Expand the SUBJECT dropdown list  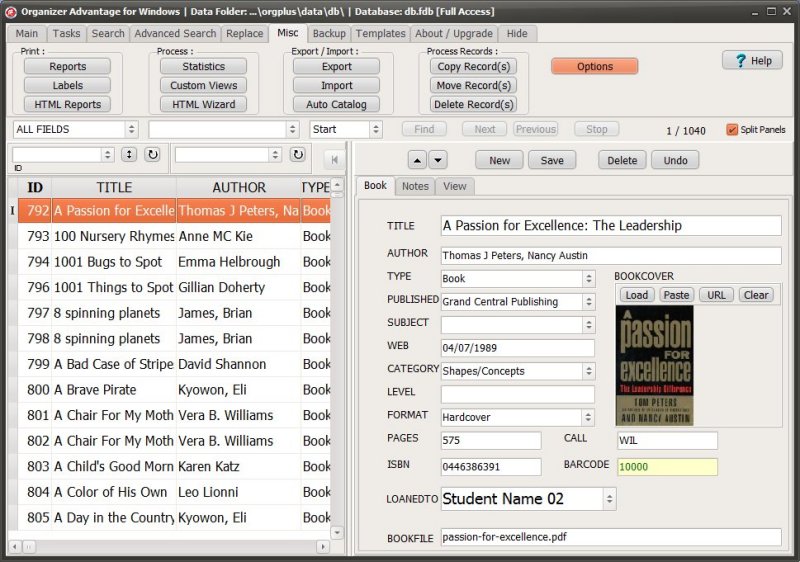[589, 325]
